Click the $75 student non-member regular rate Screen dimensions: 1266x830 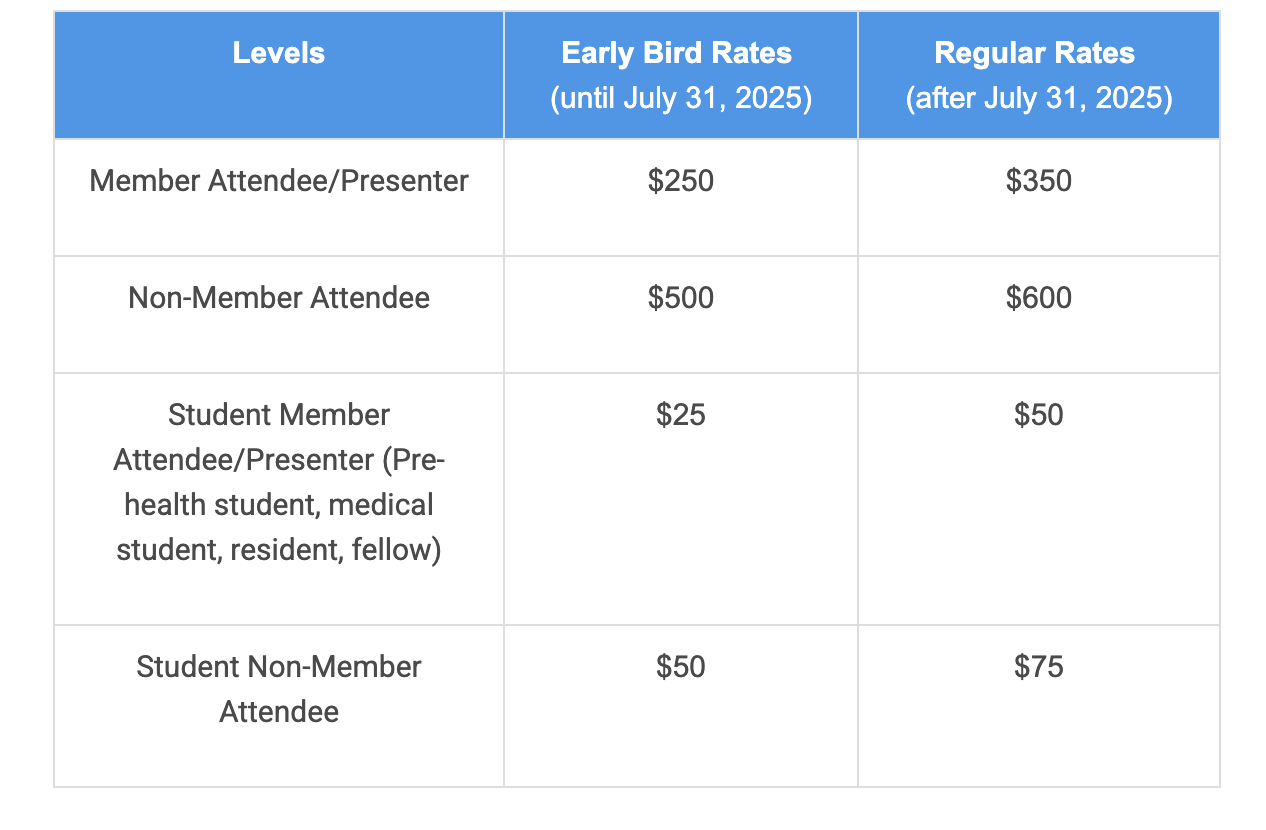tap(1039, 667)
